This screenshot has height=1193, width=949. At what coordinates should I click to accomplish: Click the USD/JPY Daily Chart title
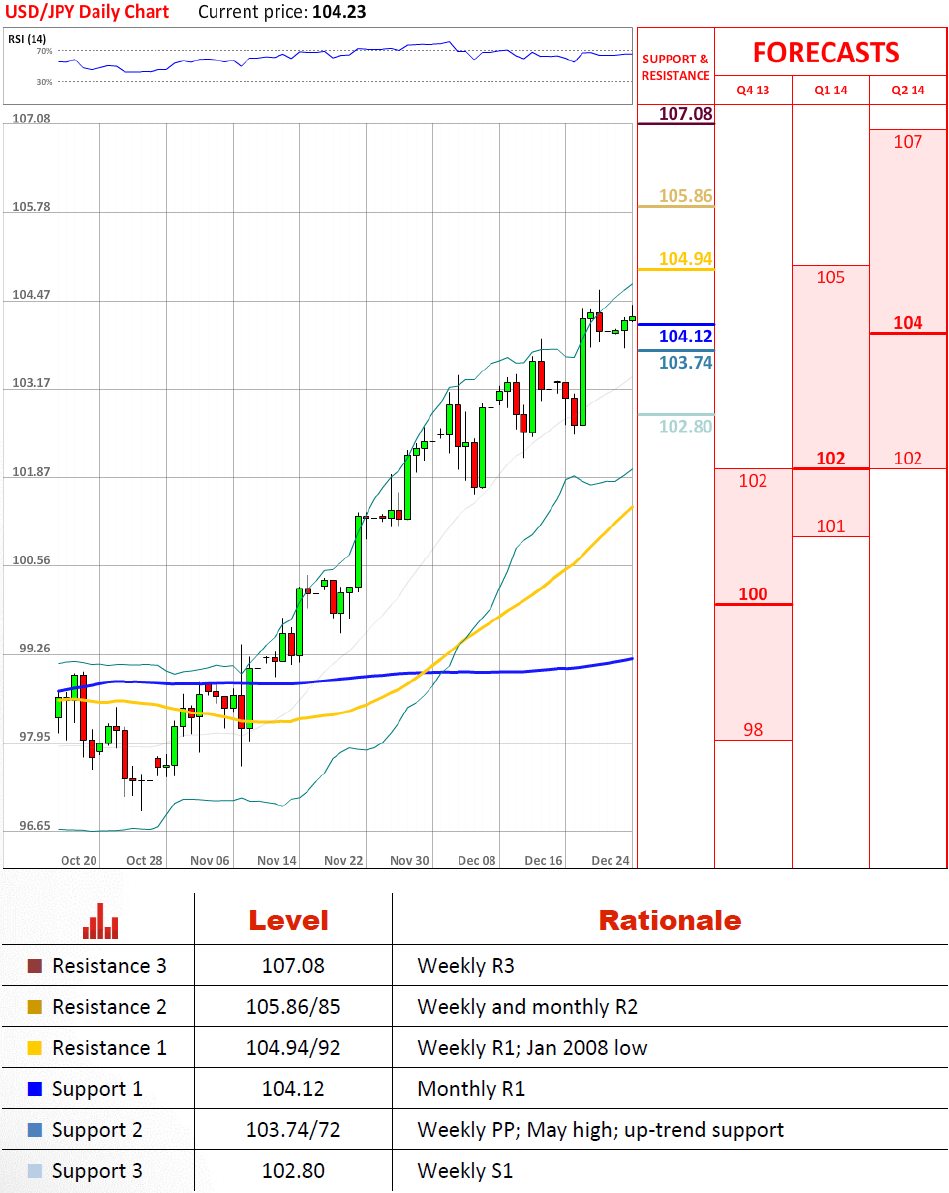tap(88, 12)
